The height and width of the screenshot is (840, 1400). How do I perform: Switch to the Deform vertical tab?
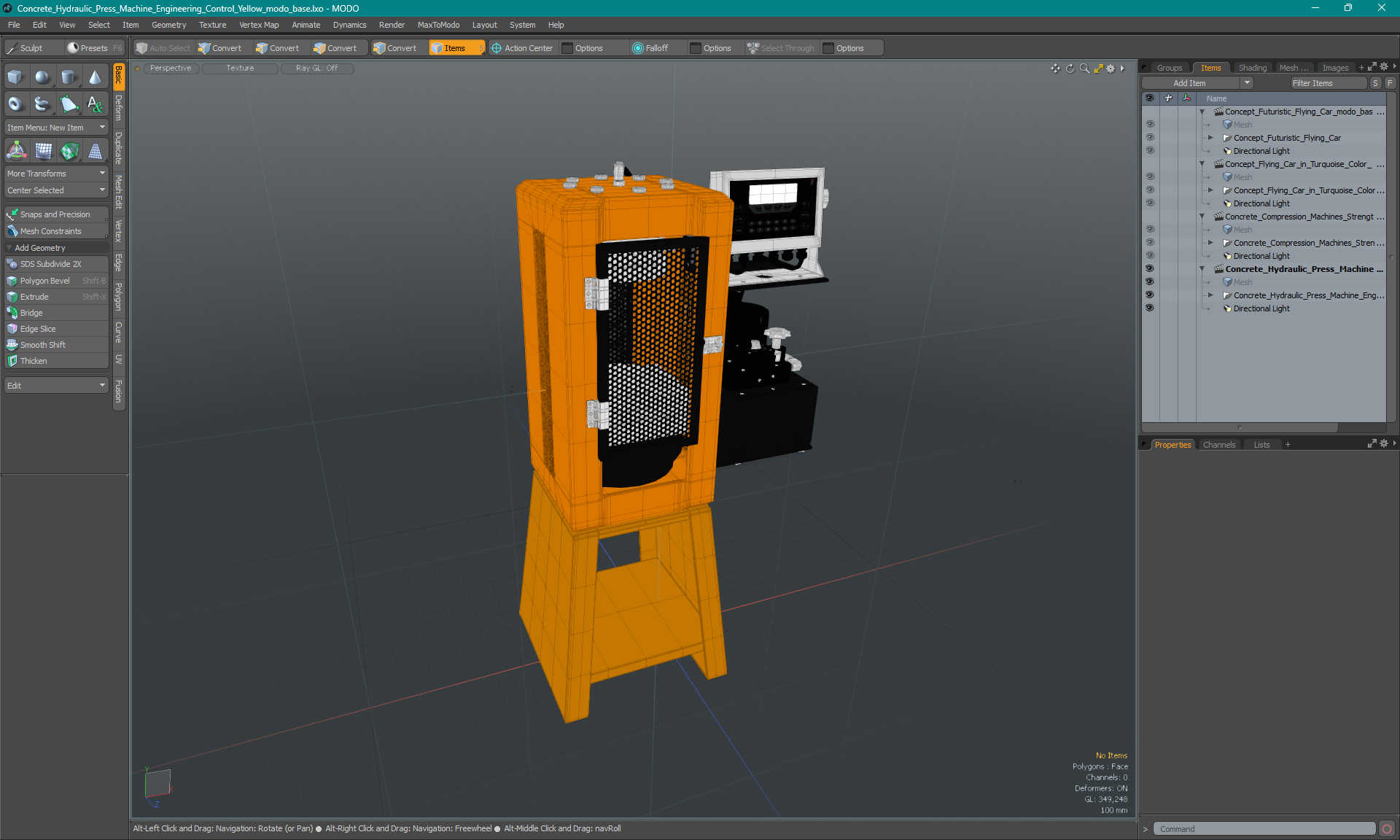pos(119,108)
